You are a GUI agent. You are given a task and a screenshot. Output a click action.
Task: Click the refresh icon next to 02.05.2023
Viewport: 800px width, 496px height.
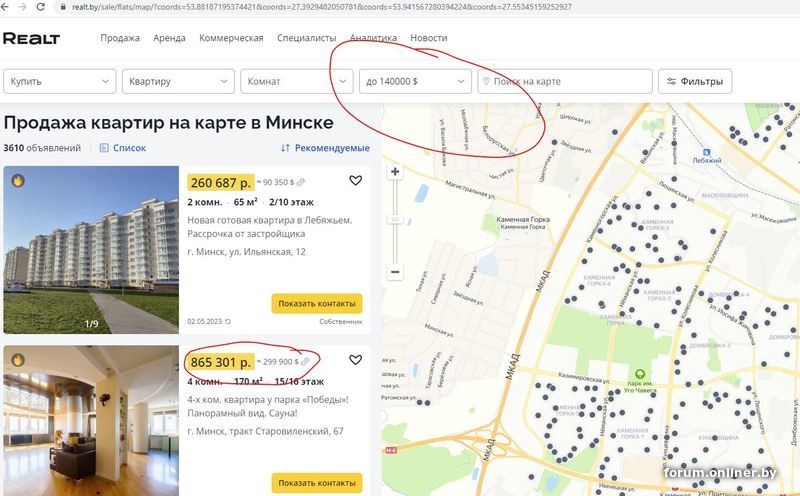coord(228,321)
